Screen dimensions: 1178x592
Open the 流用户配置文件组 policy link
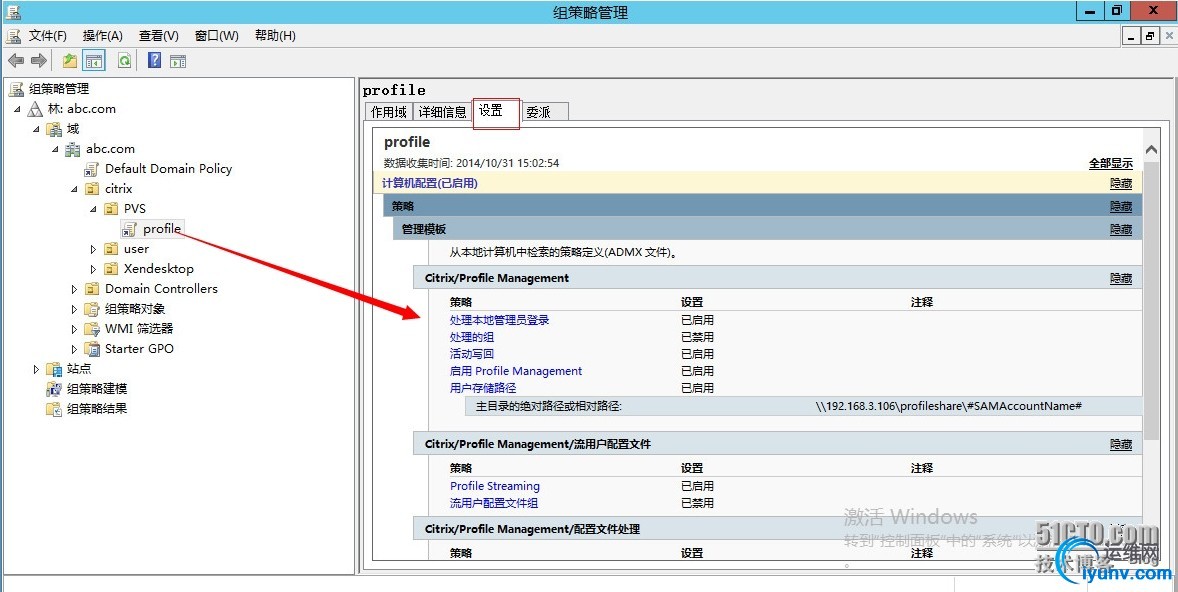point(494,503)
